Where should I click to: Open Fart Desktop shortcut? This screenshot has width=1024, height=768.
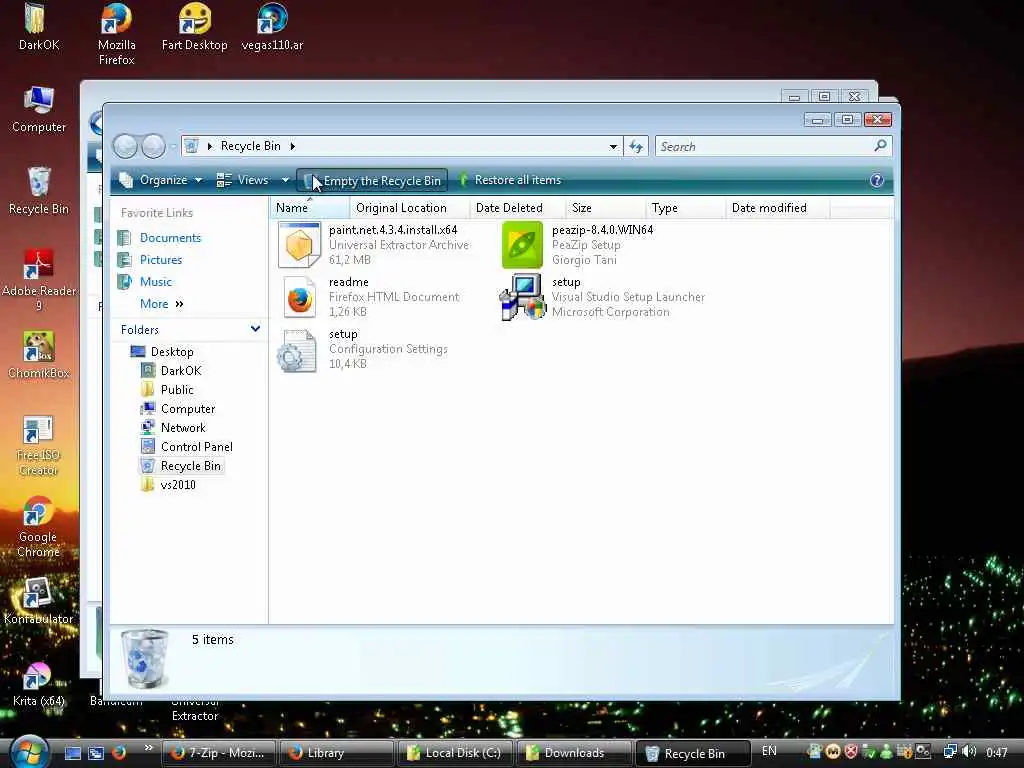coord(195,26)
